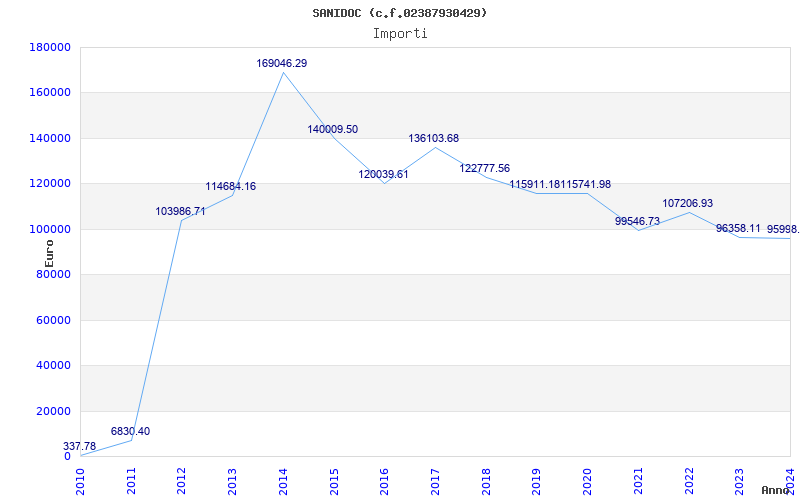Click the data label 115911.18
This screenshot has height=500, width=800.
[x=535, y=185]
